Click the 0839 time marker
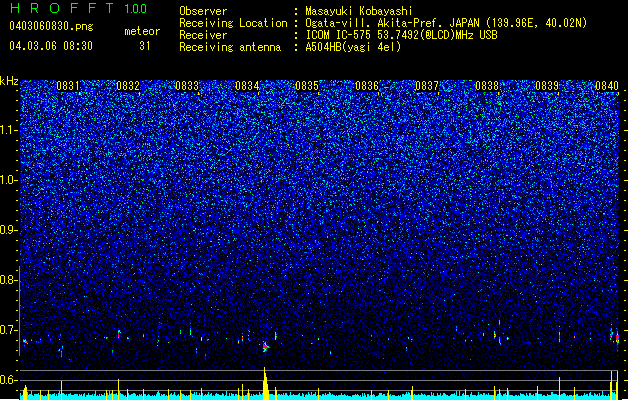This screenshot has width=629, height=400. click(547, 86)
